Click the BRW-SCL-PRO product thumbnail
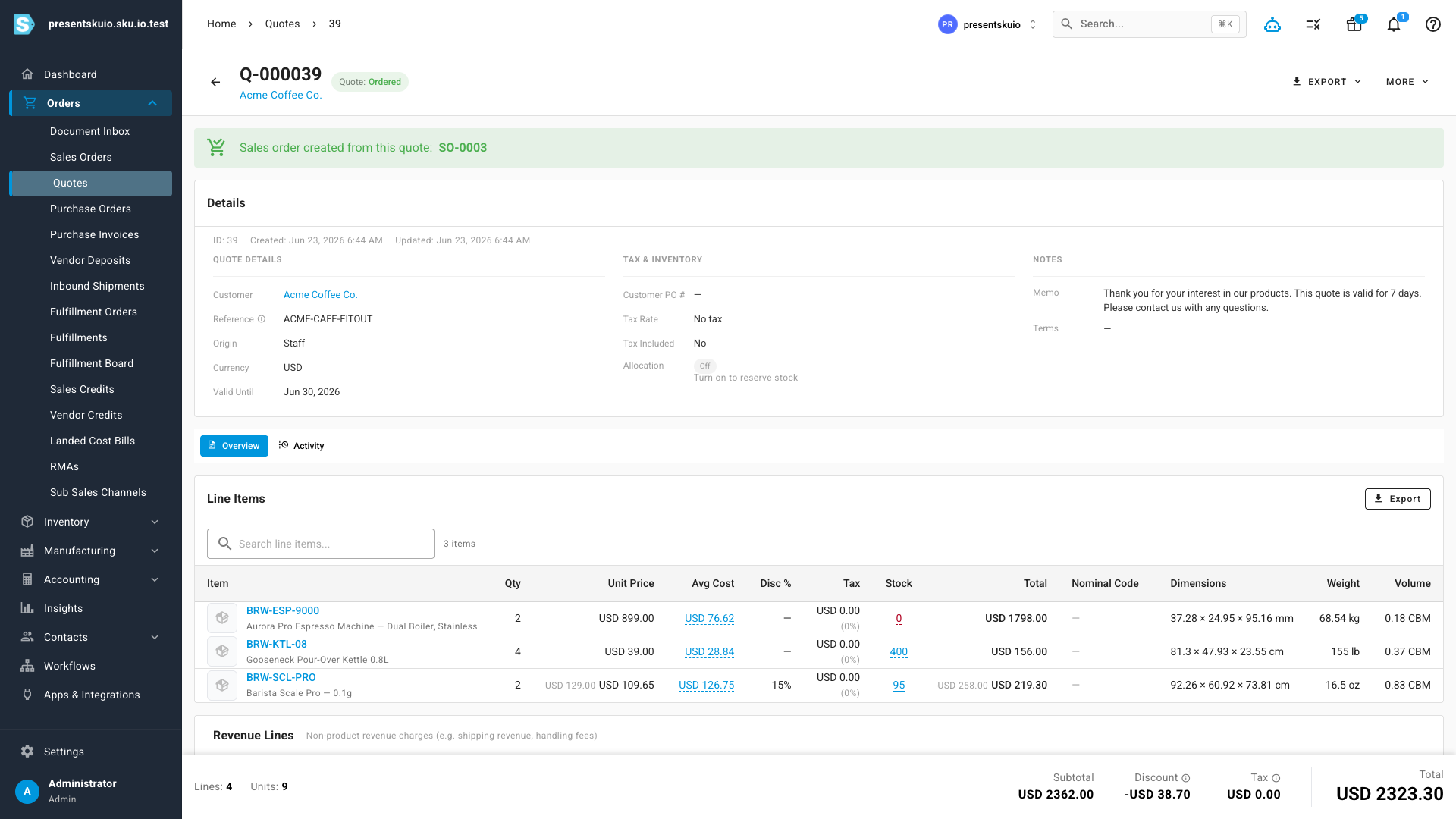1456x819 pixels. coord(222,685)
